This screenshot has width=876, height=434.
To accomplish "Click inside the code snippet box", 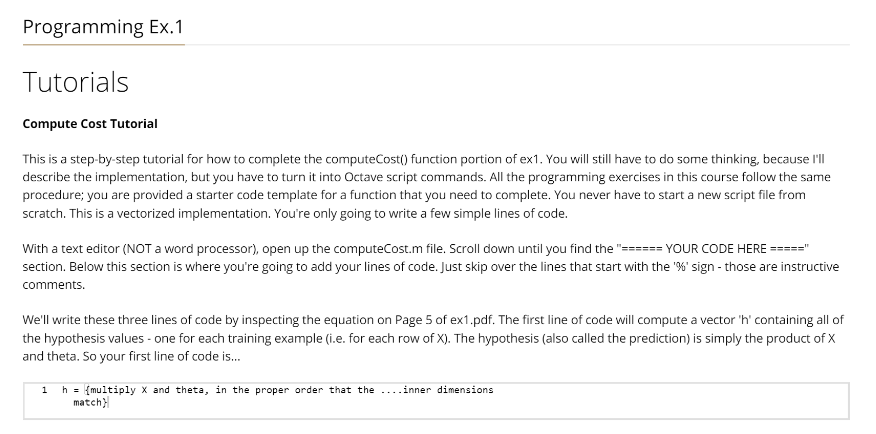I will [x=436, y=400].
